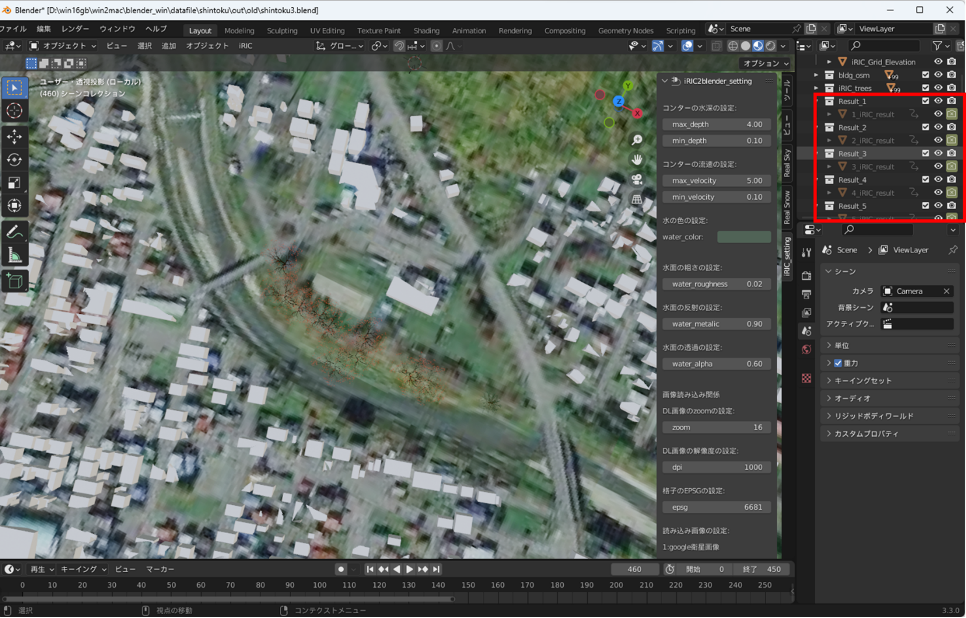Toggle camera view with the camera gizmo
Screen dimensions: 966x618
[x=637, y=180]
